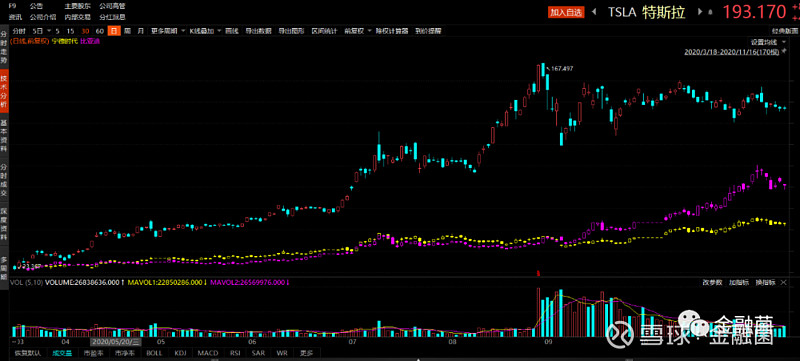The width and height of the screenshot is (800, 361).
Task: Select the BOLL indicator tab
Action: click(x=154, y=353)
